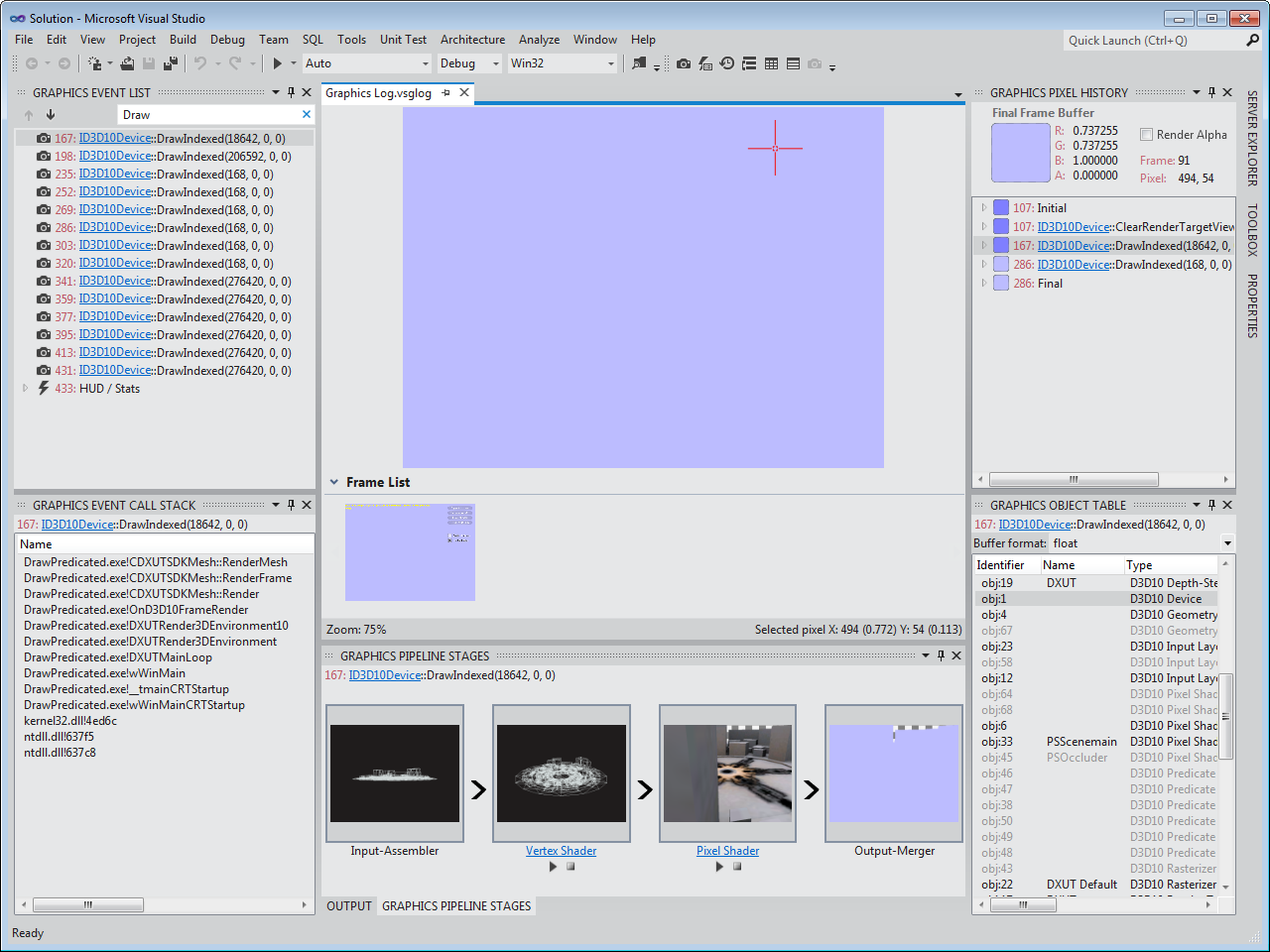Click the Quick Launch search icon

(x=1252, y=41)
